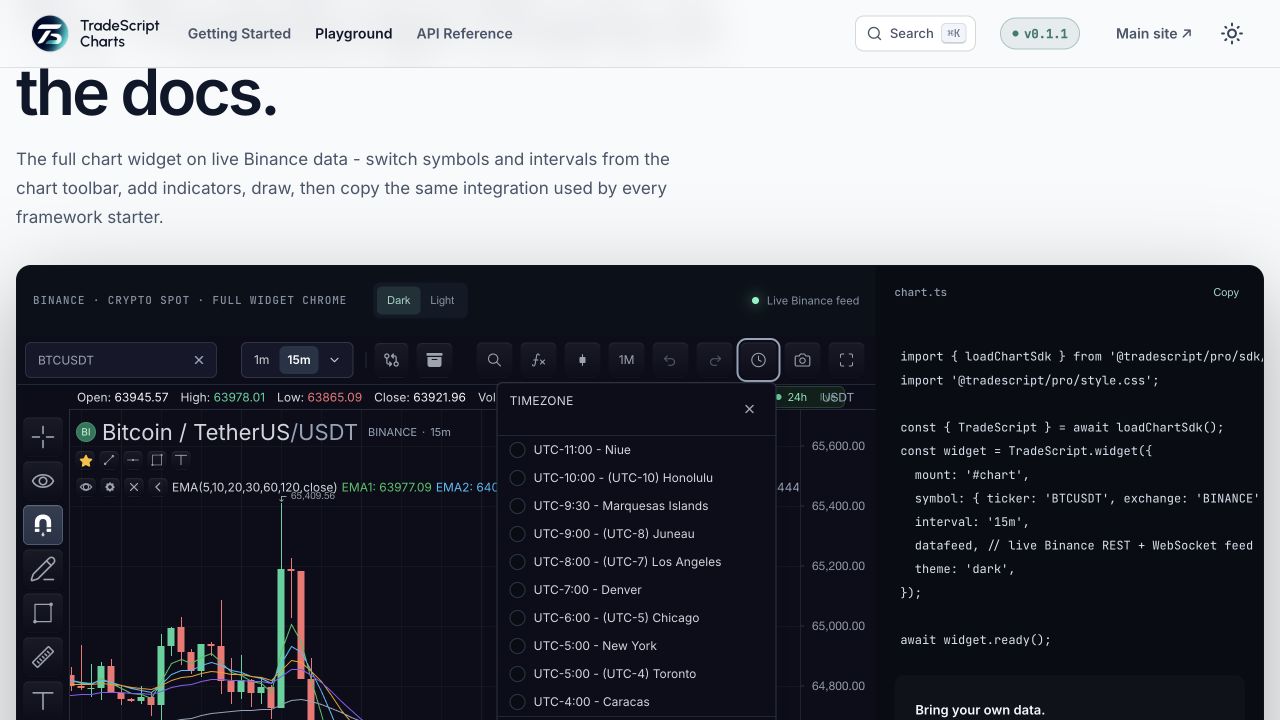The height and width of the screenshot is (720, 1280).
Task: Click the 65,600.00 price axis label
Action: [838, 446]
